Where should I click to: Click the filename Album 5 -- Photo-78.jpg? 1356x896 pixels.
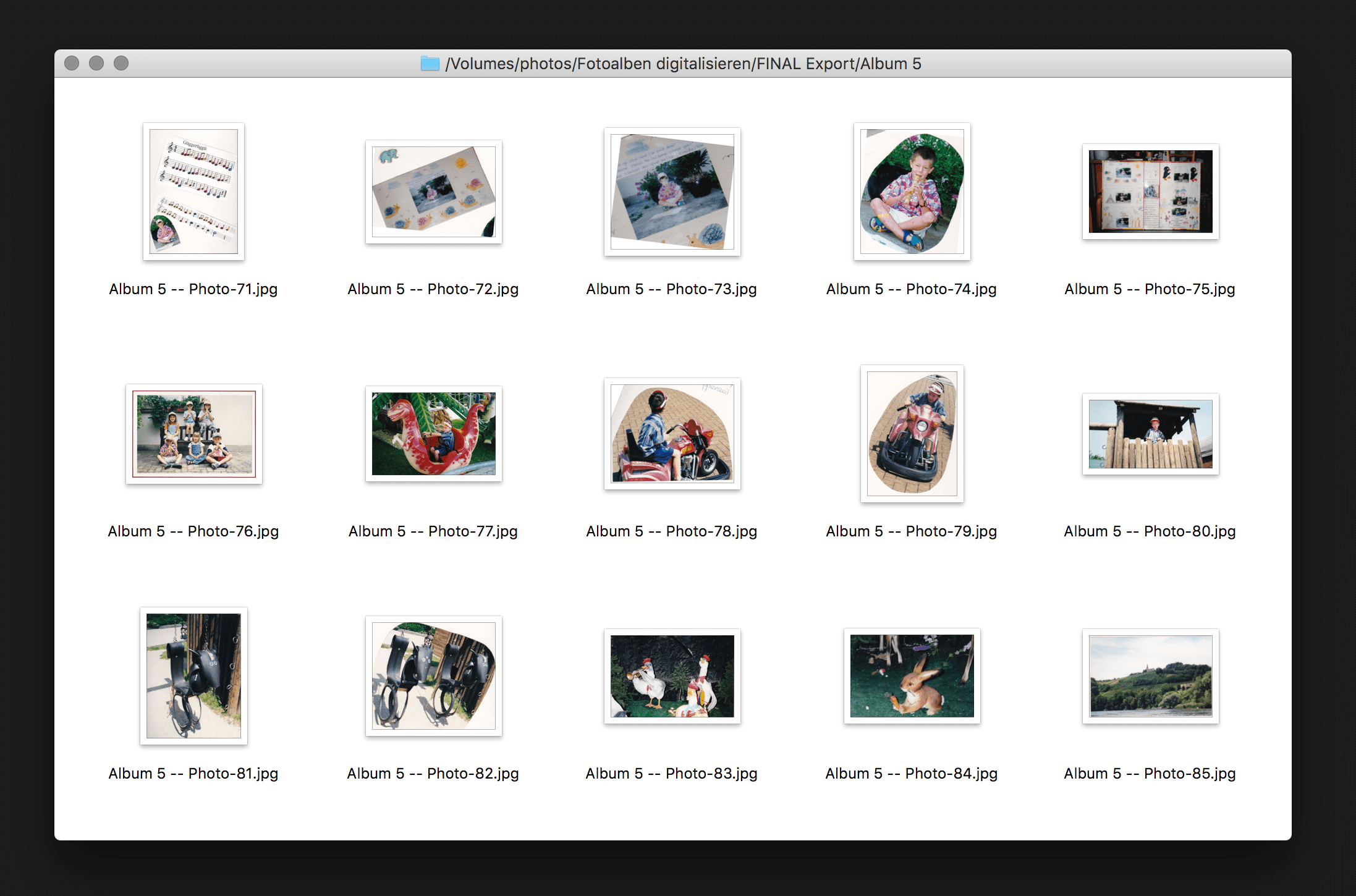672,531
